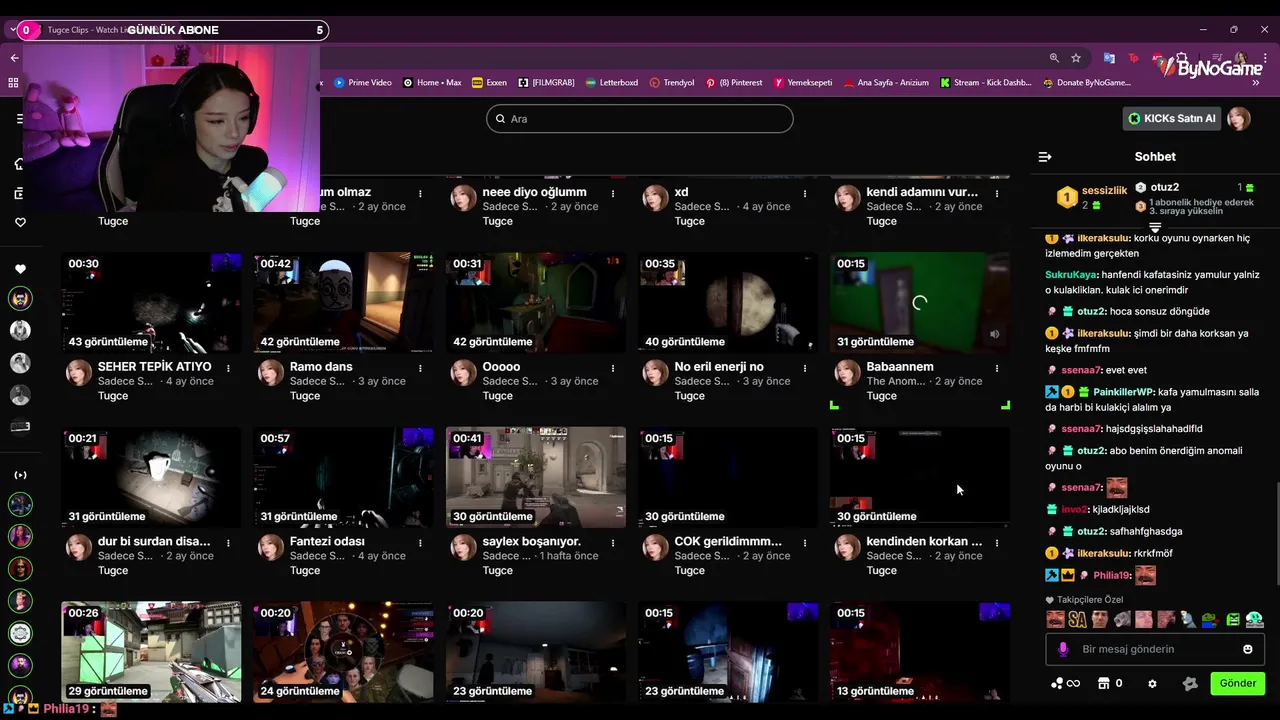
Task: Open the Translate icon in address bar
Action: coord(1109,58)
